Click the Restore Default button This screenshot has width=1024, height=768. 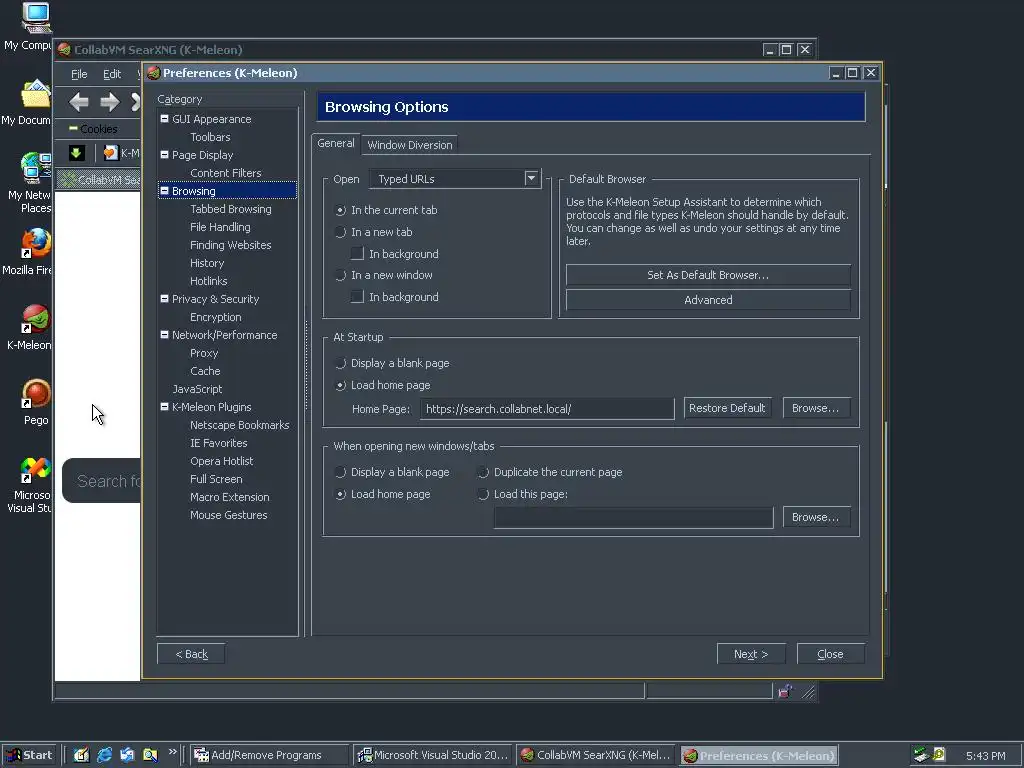[727, 408]
